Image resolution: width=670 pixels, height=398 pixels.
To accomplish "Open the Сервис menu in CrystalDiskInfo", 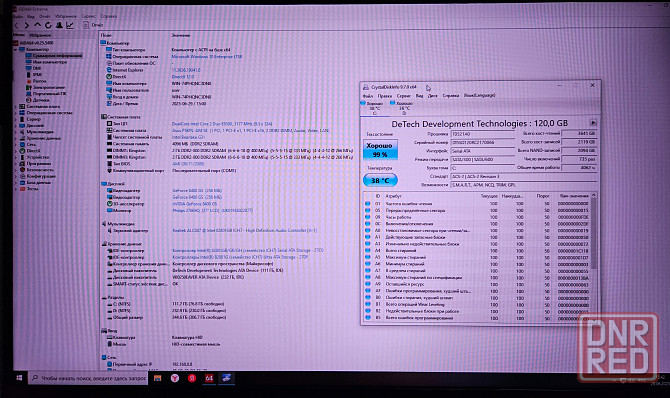I will (403, 96).
